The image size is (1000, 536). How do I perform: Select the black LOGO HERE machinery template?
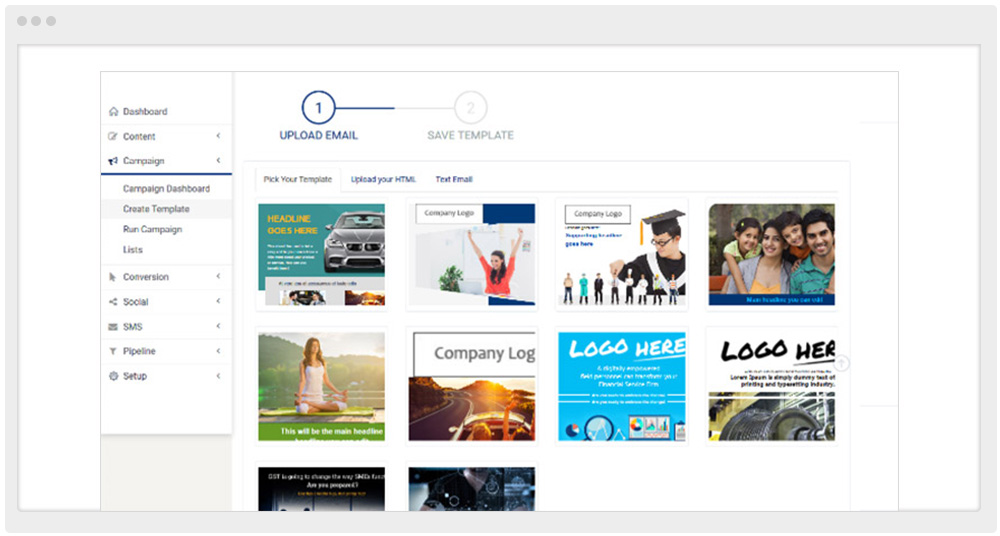[x=772, y=386]
